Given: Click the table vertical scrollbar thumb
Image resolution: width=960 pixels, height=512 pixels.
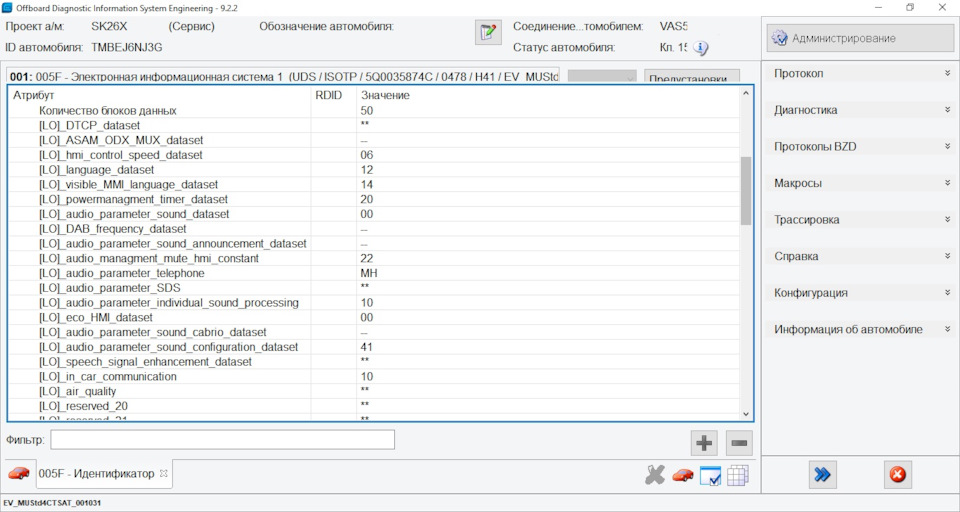Looking at the screenshot, I should (x=745, y=190).
